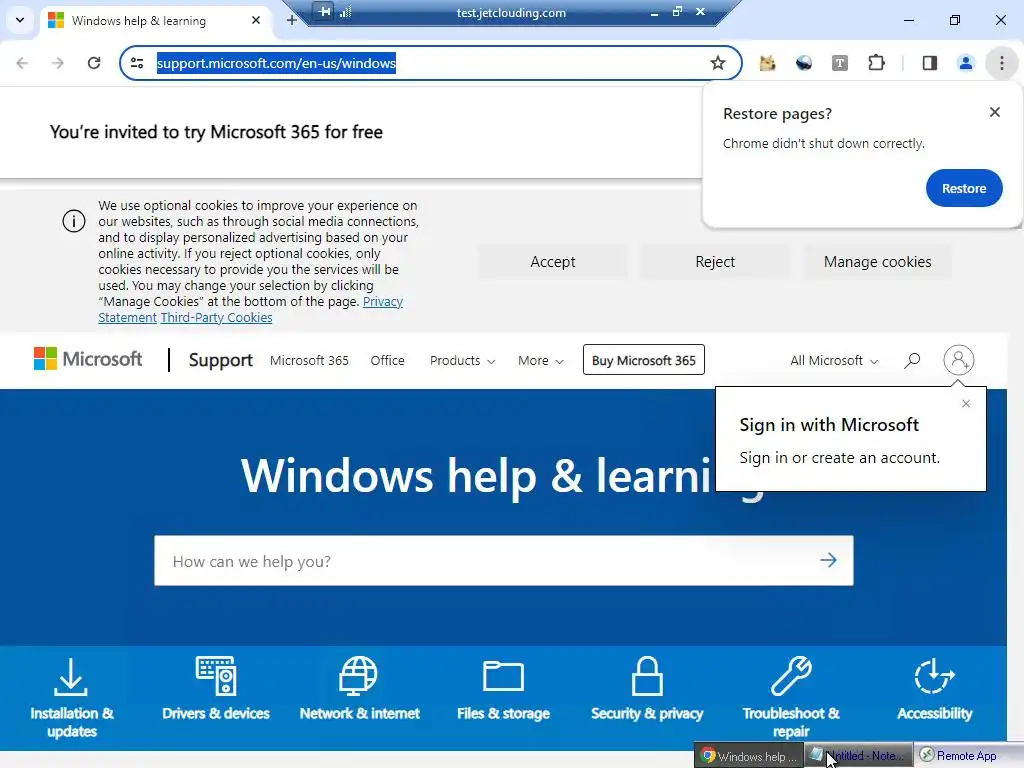This screenshot has width=1024, height=768.
Task: Click the account sign-in icon
Action: 959,360
